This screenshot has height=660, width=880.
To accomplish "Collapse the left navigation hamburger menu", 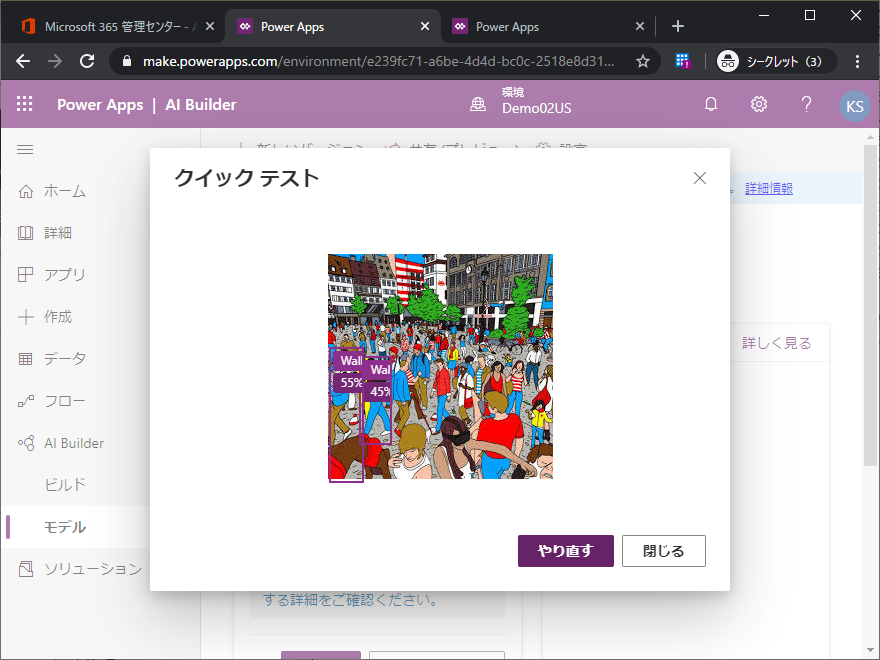I will [x=25, y=149].
